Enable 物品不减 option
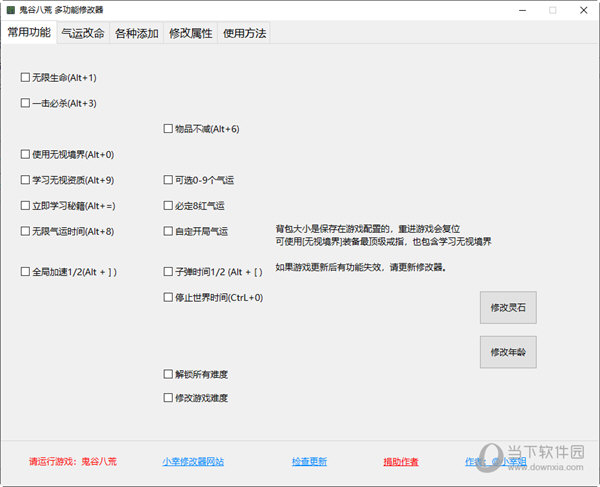Screen dimensions: 600x487 (168, 128)
